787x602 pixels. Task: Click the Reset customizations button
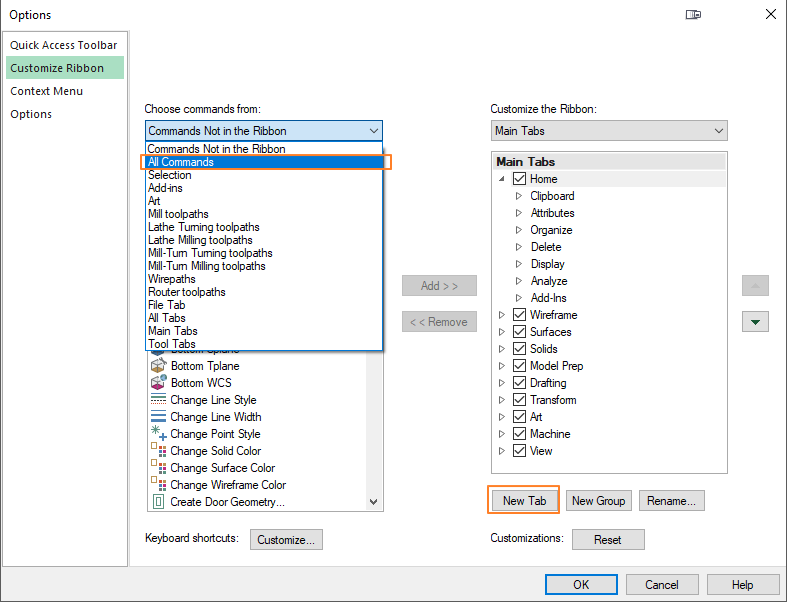608,540
